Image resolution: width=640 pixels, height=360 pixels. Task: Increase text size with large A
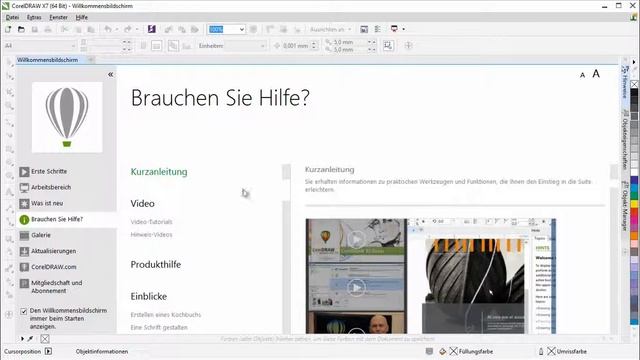click(x=596, y=74)
